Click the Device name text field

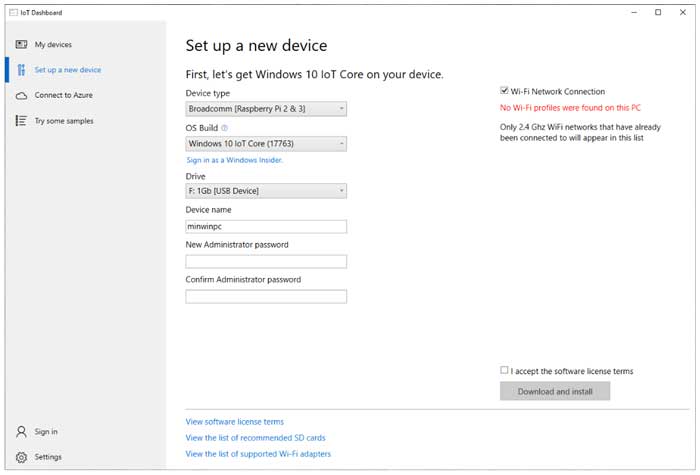coord(266,227)
